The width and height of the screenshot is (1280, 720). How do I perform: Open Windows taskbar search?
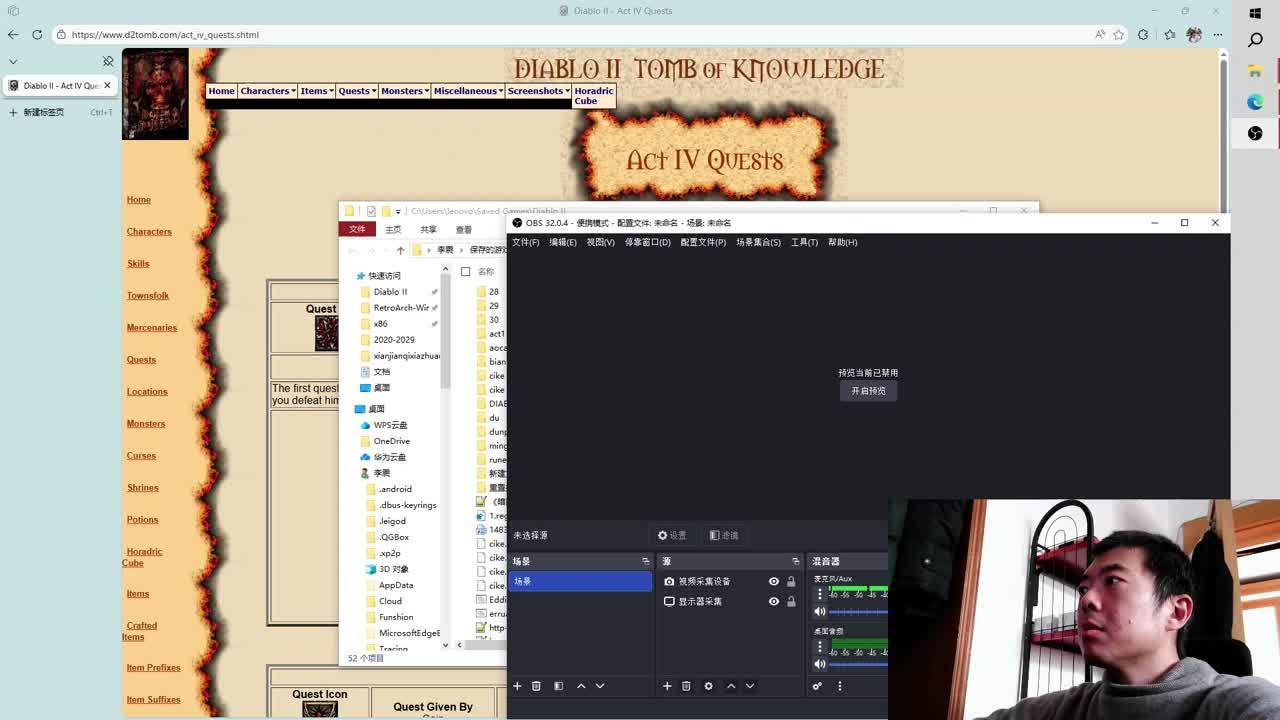point(1255,40)
